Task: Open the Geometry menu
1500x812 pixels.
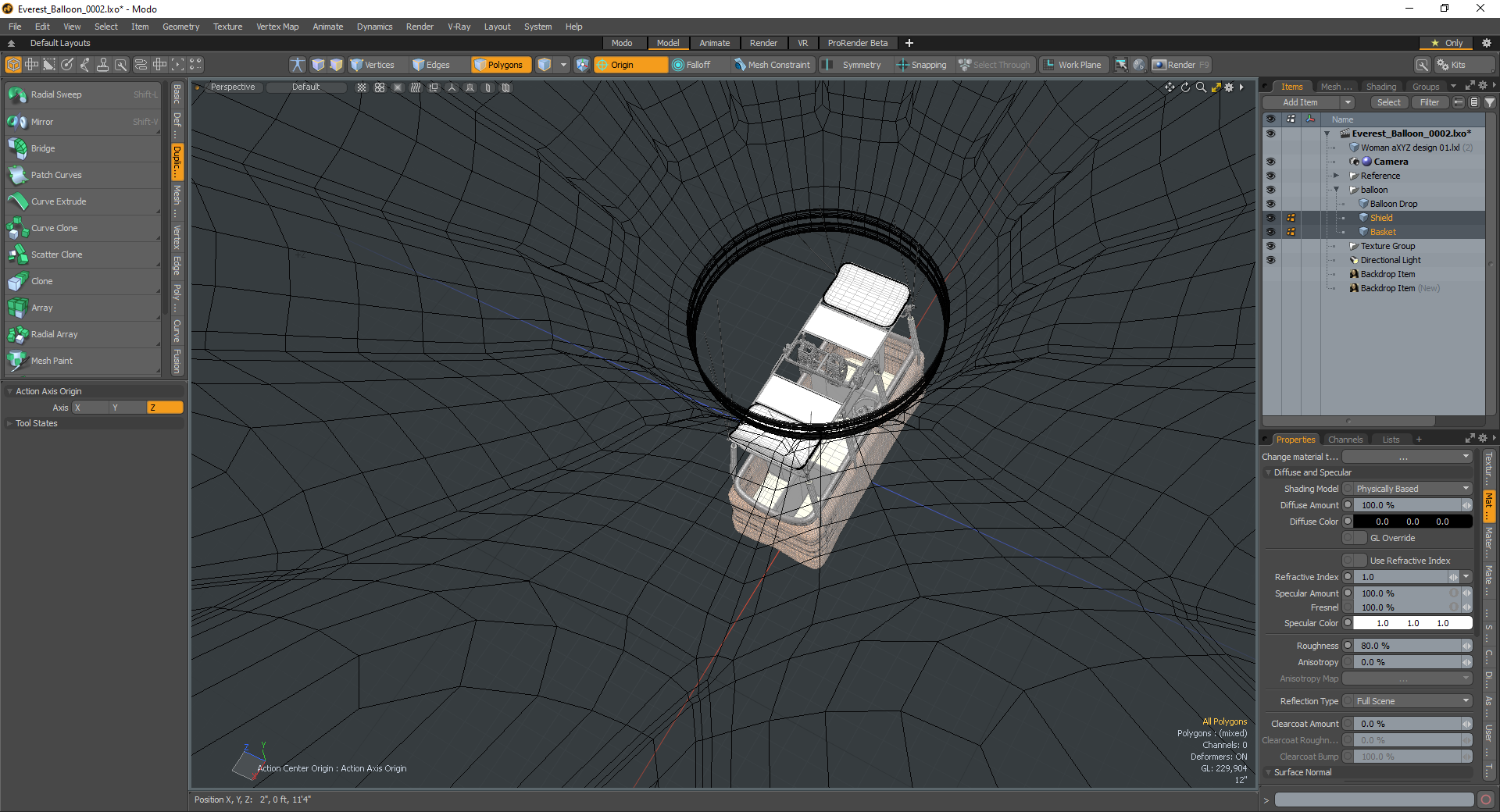Action: click(x=180, y=27)
